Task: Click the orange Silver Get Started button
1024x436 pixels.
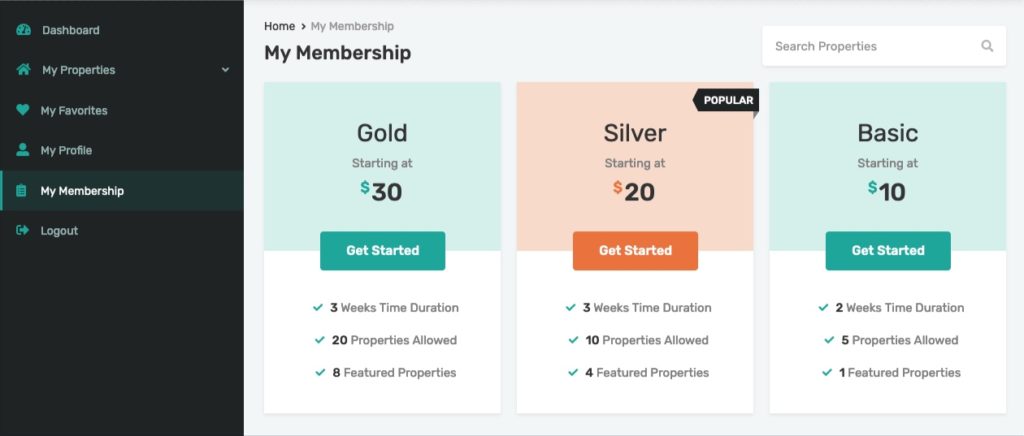Action: click(x=635, y=251)
